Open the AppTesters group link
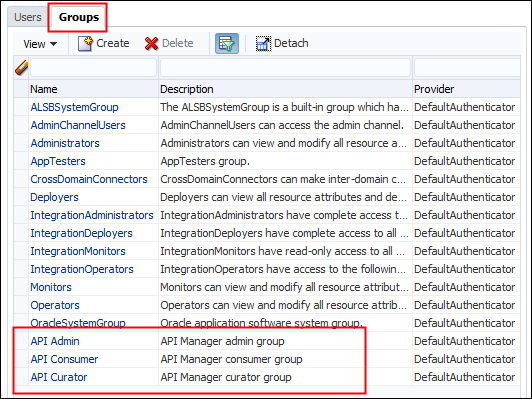Screen dimensions: 532x399 tap(58, 161)
